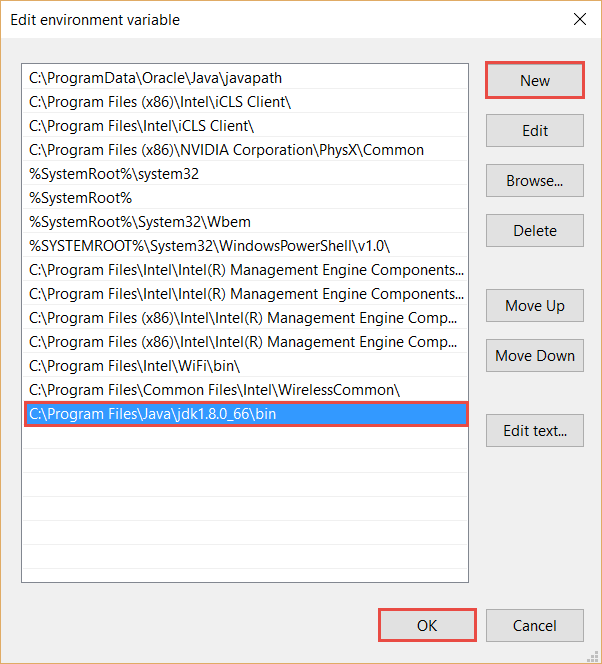Select the NVIDIA Corporation\PhysX\Common path
The image size is (602, 664).
point(245,149)
